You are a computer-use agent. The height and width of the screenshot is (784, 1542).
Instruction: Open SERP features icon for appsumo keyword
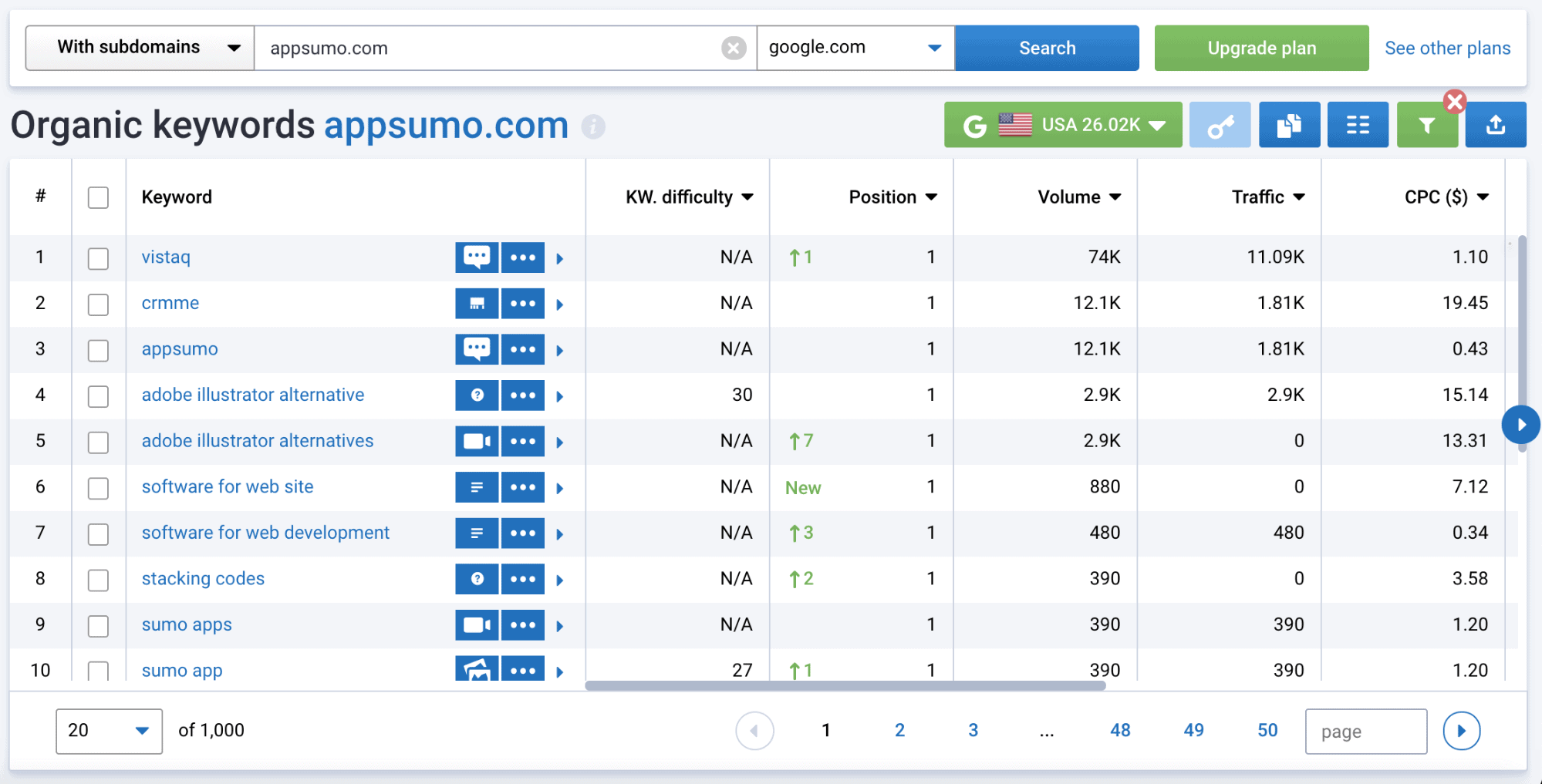(477, 349)
